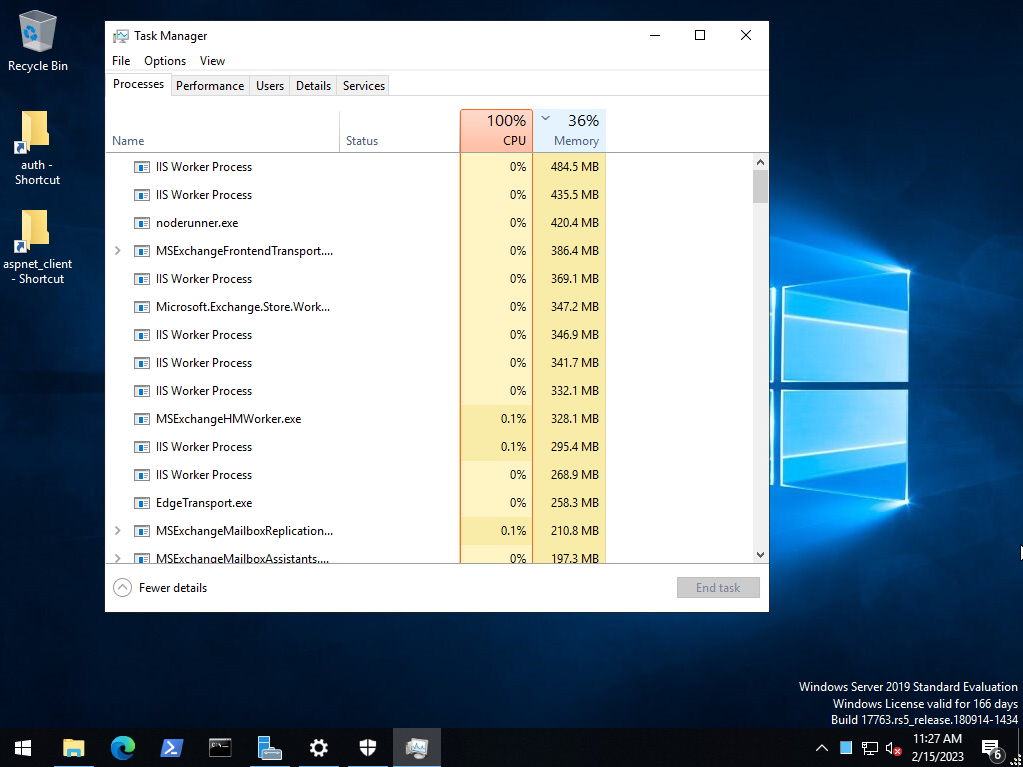Viewport: 1023px width, 767px height.
Task: Expand the MSExchangeMailboxReplication process group
Action: pos(117,531)
